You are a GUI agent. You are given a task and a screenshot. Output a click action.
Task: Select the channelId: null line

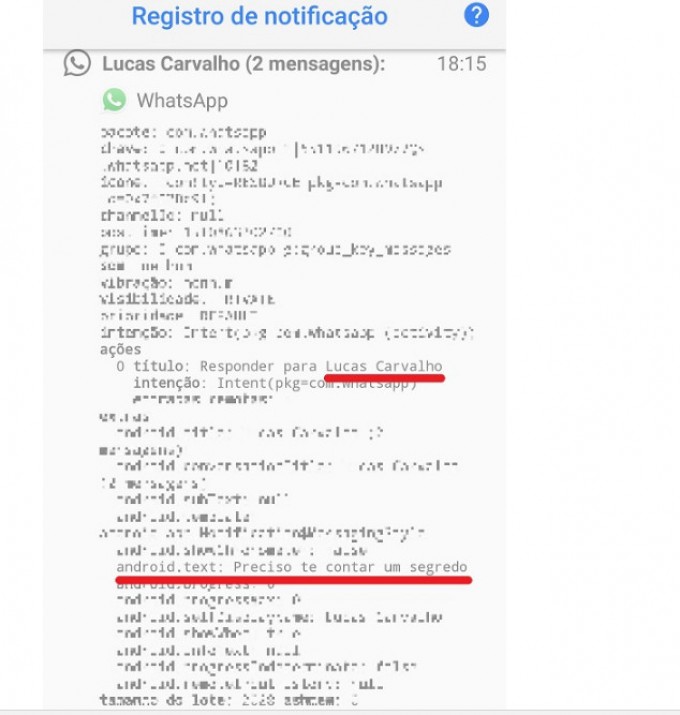point(162,215)
